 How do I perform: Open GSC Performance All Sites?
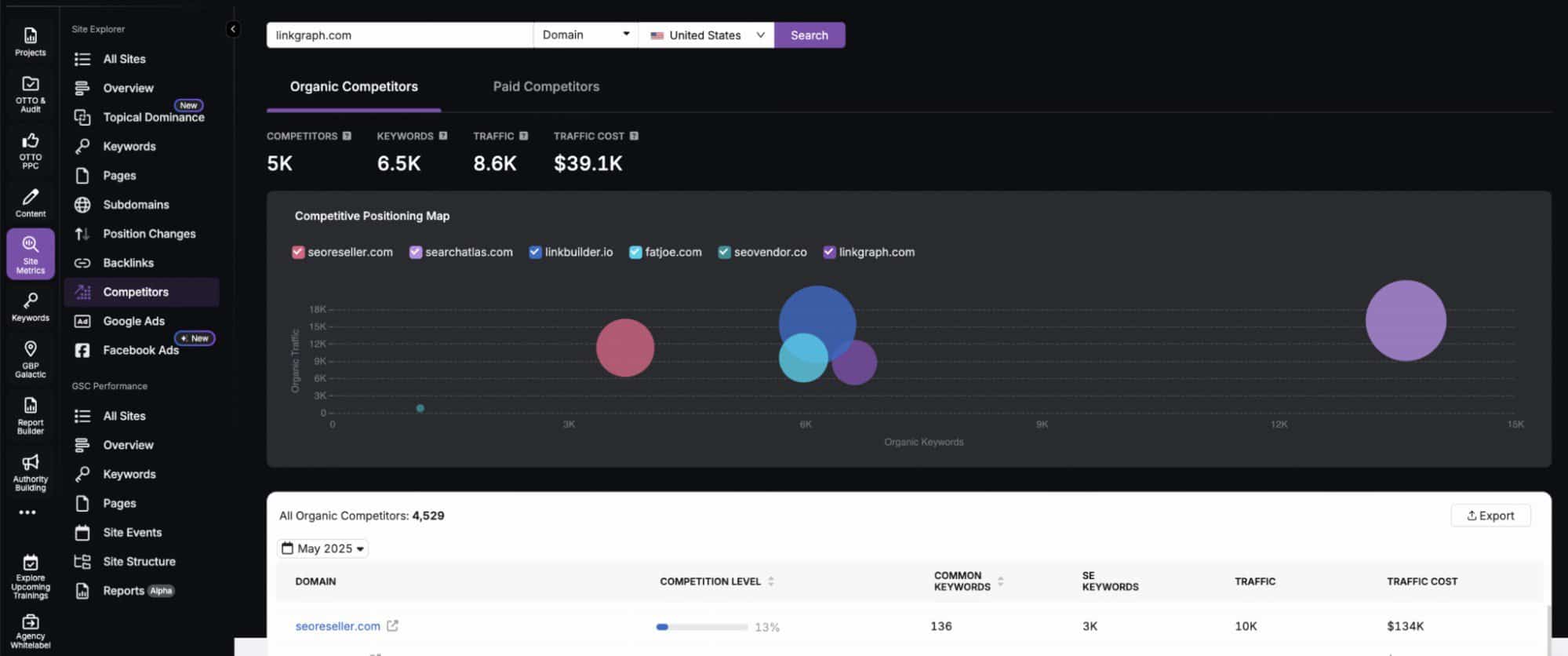(124, 416)
